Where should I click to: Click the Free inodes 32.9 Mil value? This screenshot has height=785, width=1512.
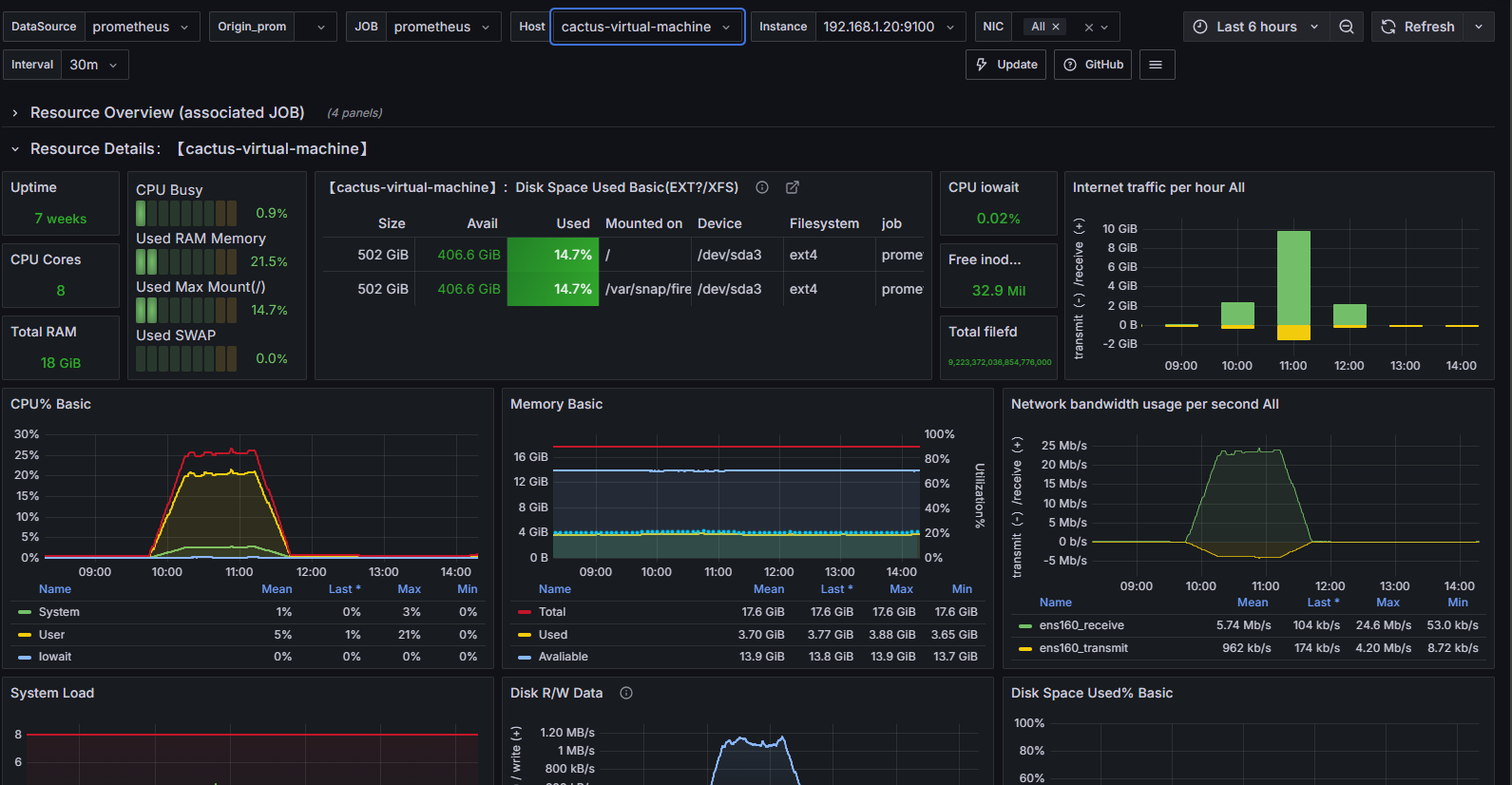[x=999, y=291]
